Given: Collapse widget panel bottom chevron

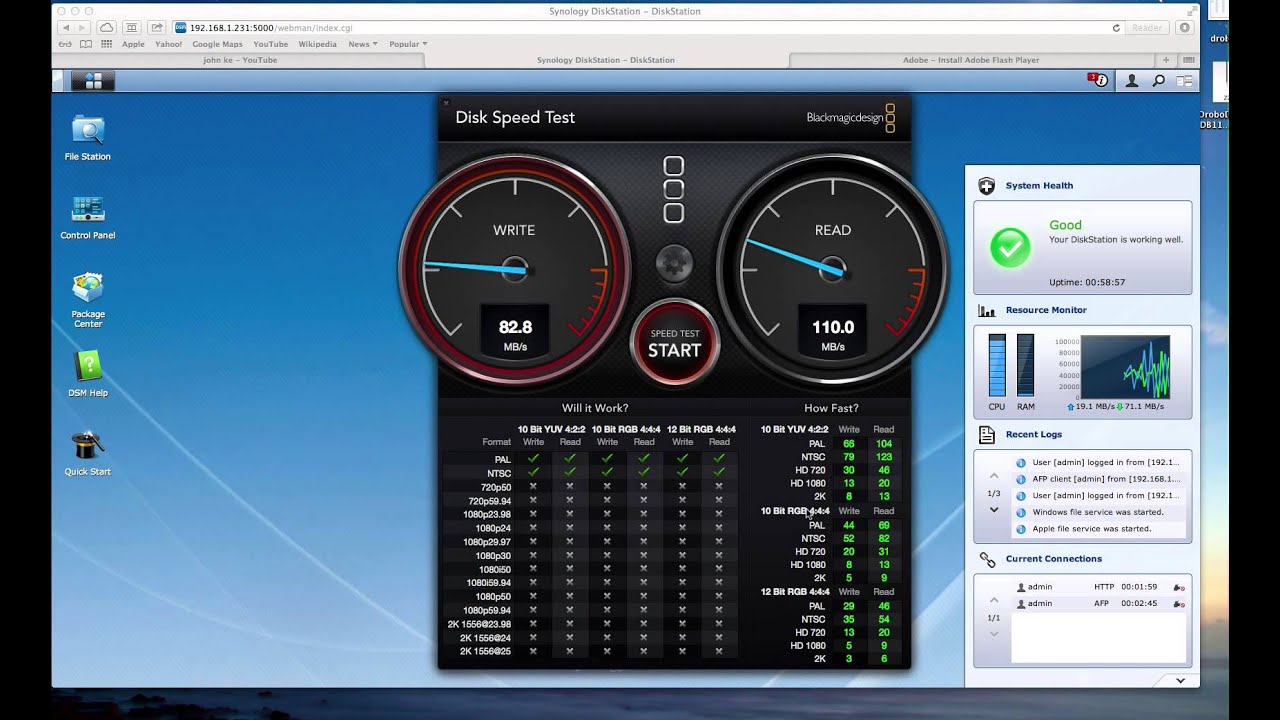Looking at the screenshot, I should coord(1180,681).
